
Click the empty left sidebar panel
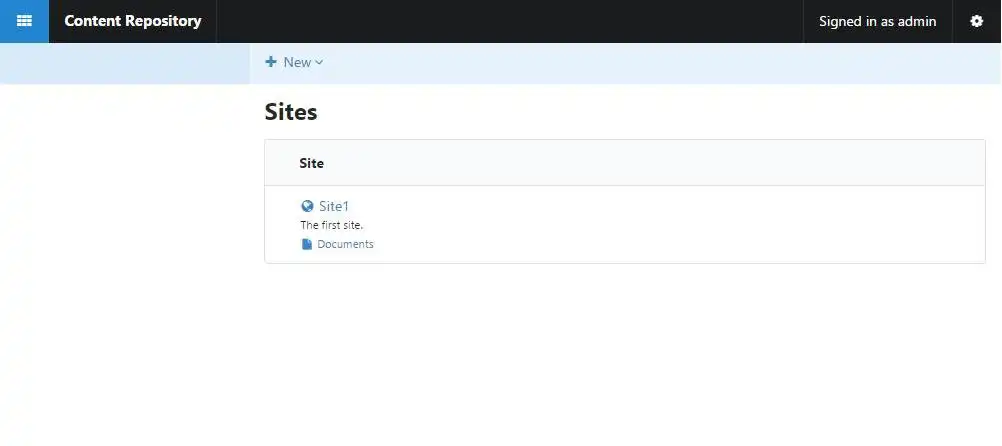(124, 250)
